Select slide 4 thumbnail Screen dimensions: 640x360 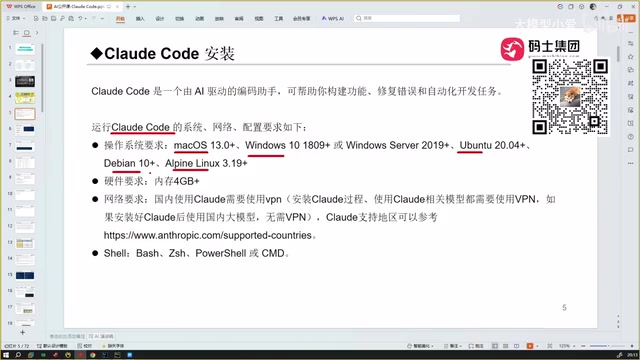[25, 98]
